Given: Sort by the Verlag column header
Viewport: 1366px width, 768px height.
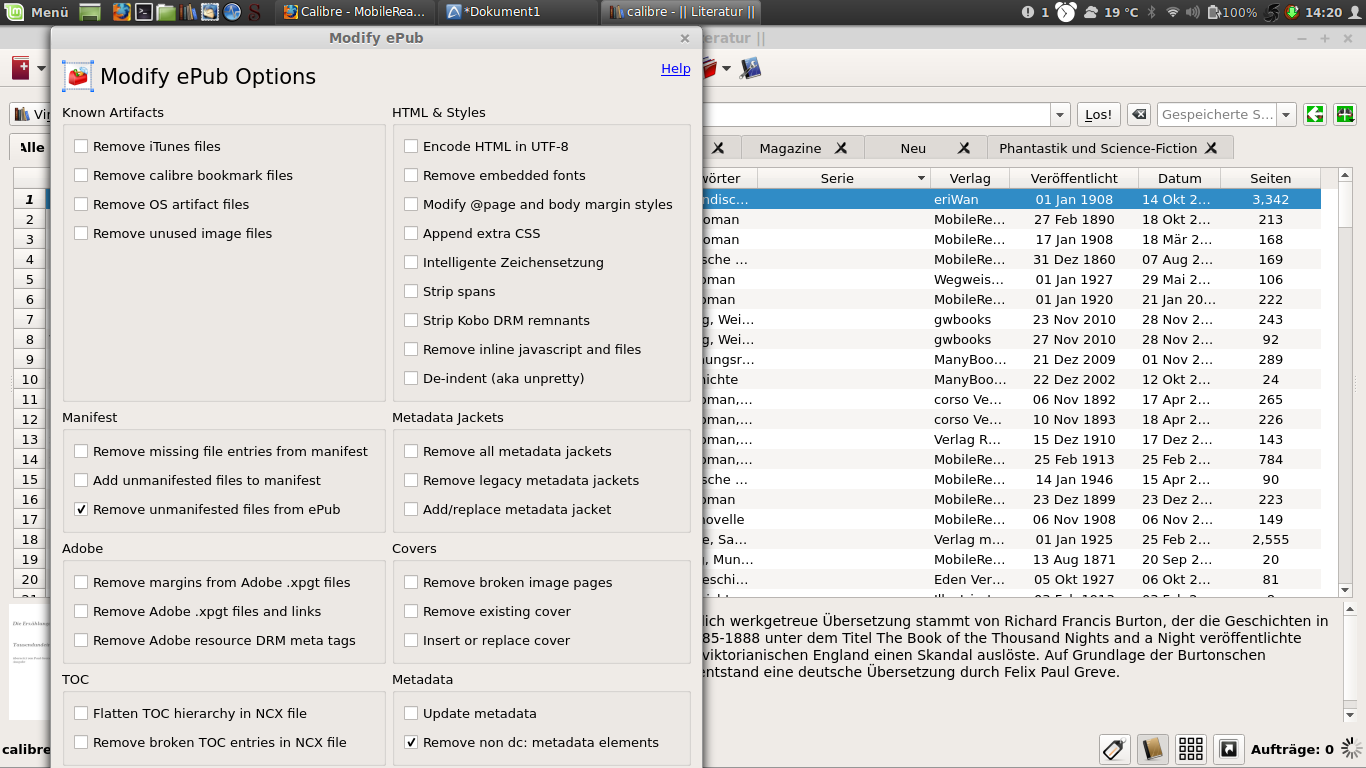Looking at the screenshot, I should (970, 178).
